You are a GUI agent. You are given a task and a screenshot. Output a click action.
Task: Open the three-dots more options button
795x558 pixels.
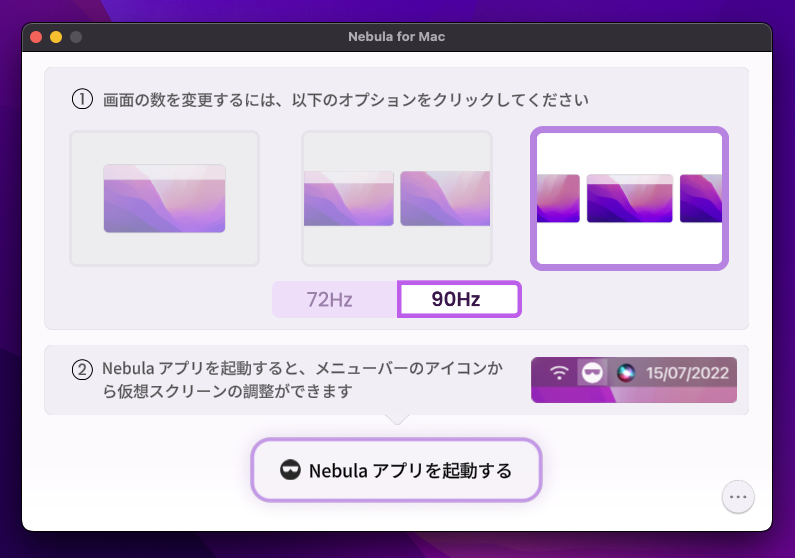click(738, 497)
